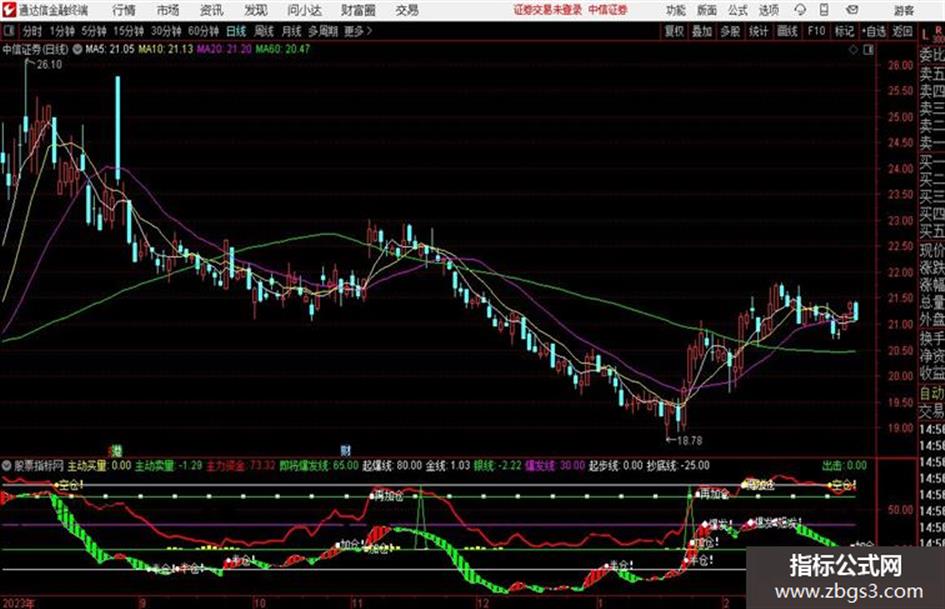Click the 即将爆发线 indicator label

click(304, 465)
